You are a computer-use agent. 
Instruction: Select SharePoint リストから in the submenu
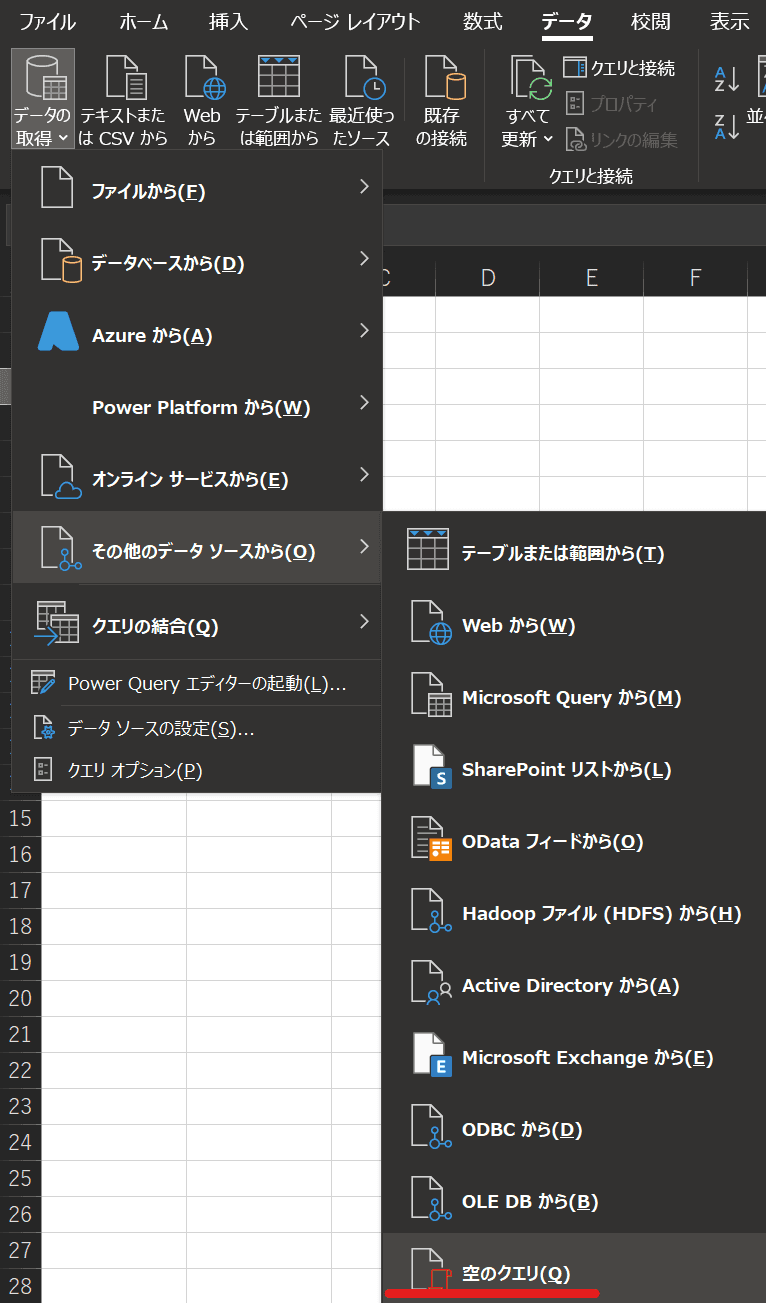[566, 770]
